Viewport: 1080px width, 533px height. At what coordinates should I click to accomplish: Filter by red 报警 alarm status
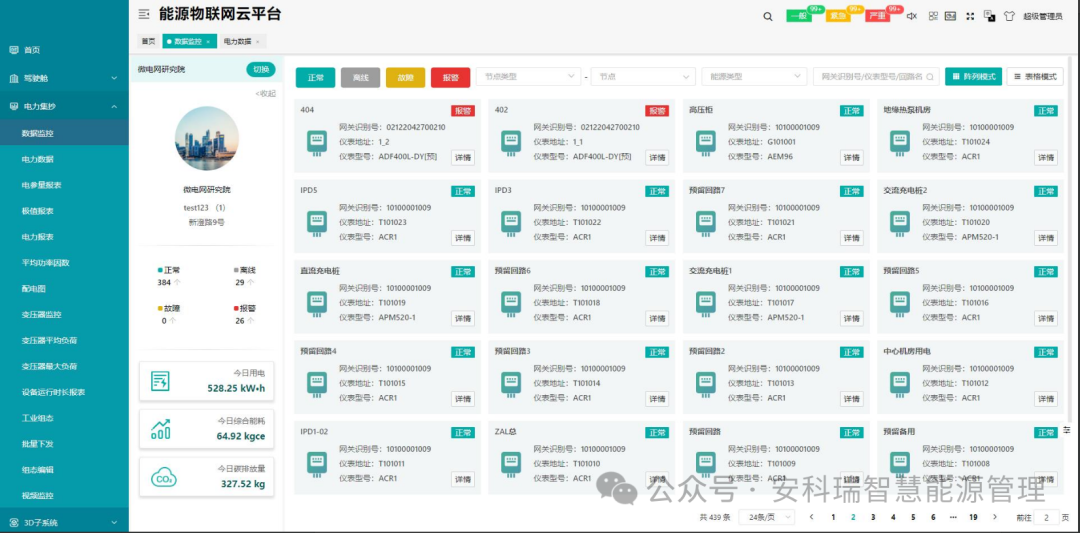point(450,77)
